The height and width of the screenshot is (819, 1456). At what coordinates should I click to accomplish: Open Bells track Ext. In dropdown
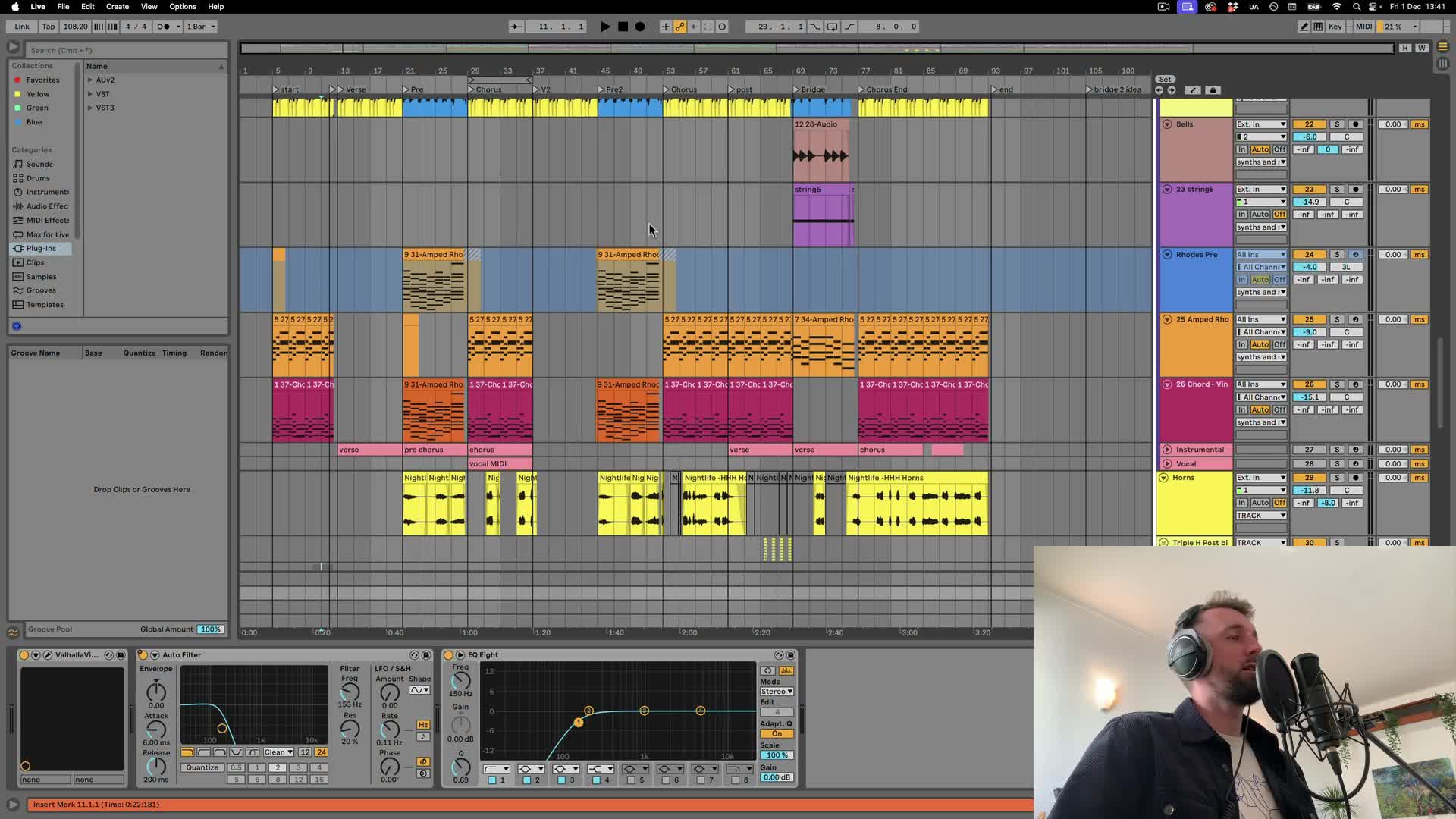[1261, 124]
